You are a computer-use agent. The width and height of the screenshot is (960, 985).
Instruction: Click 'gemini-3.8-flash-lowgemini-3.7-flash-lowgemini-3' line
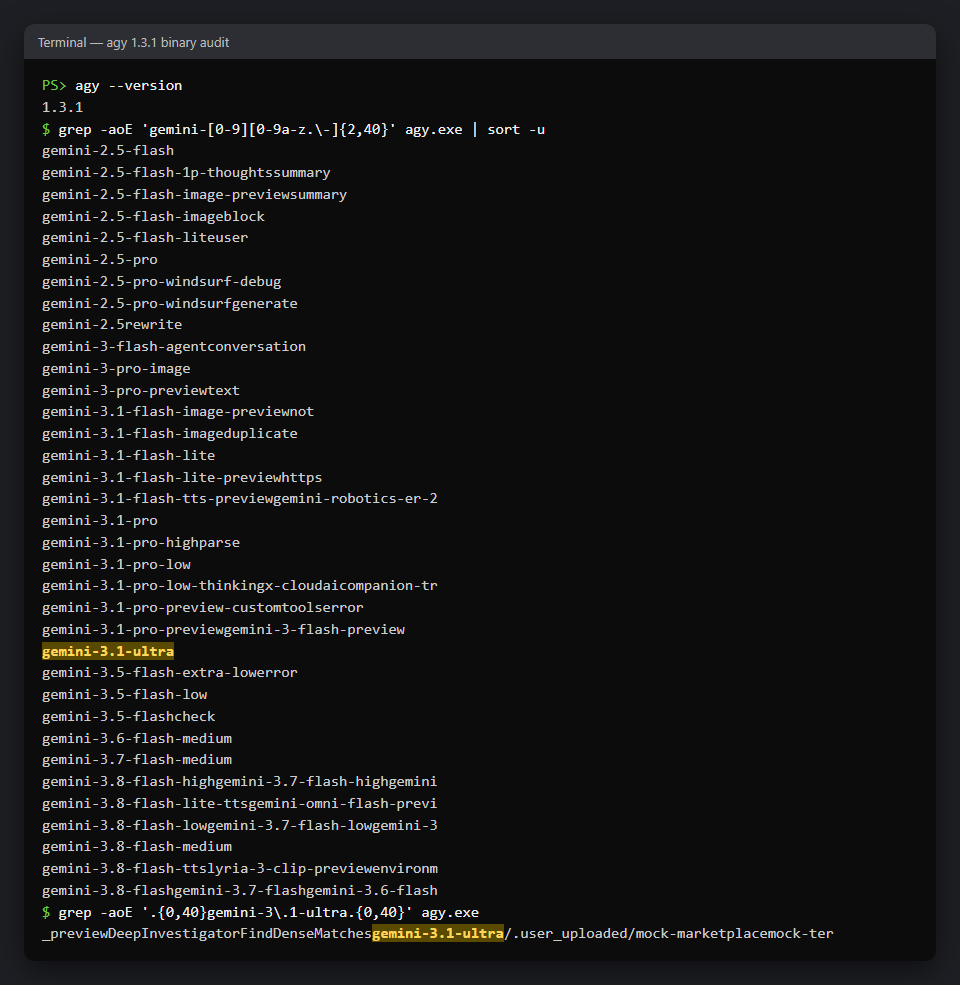pos(240,825)
